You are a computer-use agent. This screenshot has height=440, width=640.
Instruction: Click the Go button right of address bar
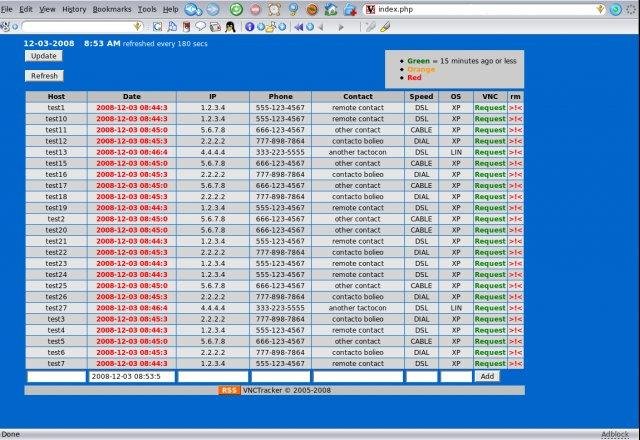[x=616, y=9]
